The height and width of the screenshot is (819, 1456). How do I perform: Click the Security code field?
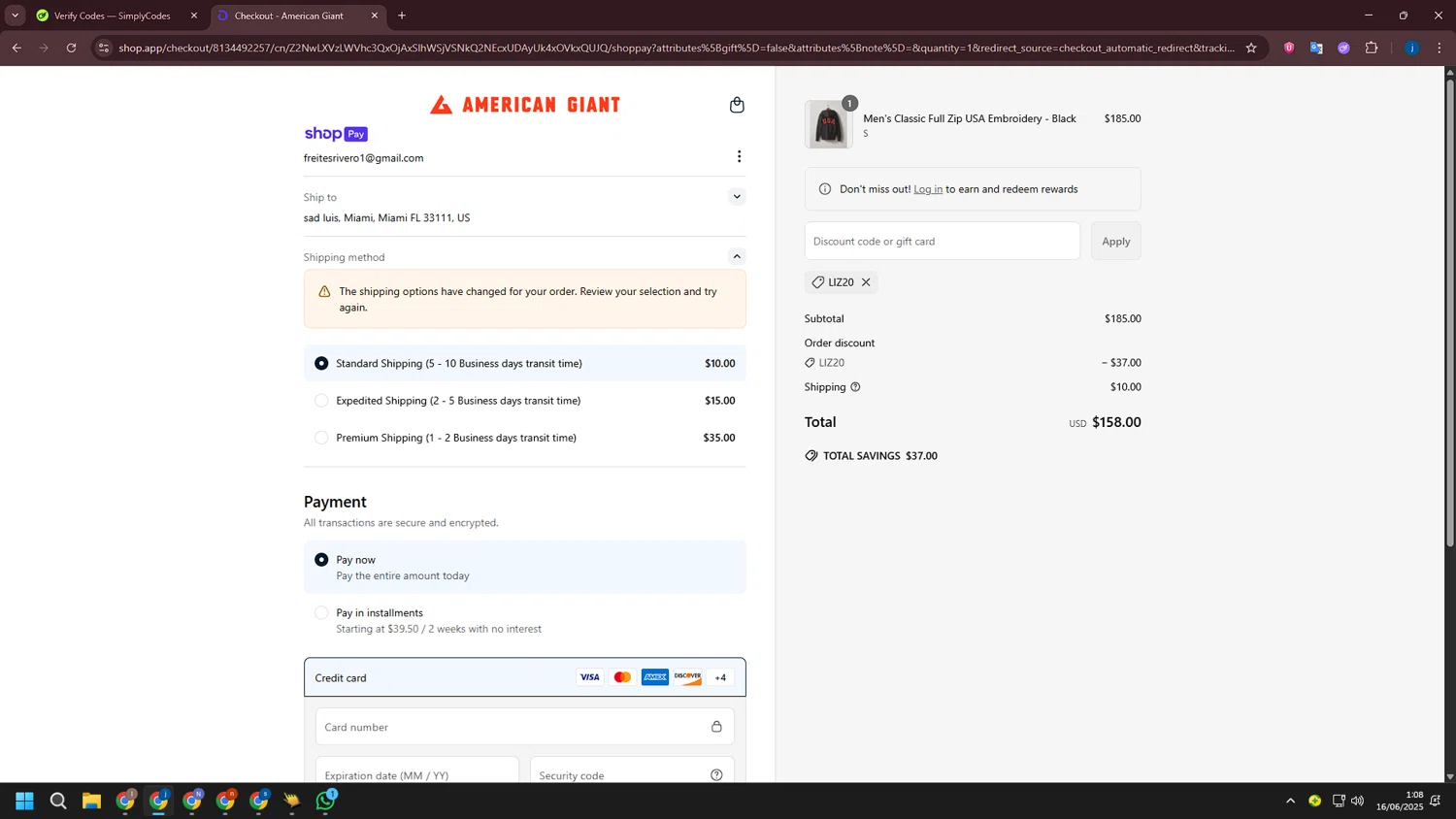coord(632,770)
